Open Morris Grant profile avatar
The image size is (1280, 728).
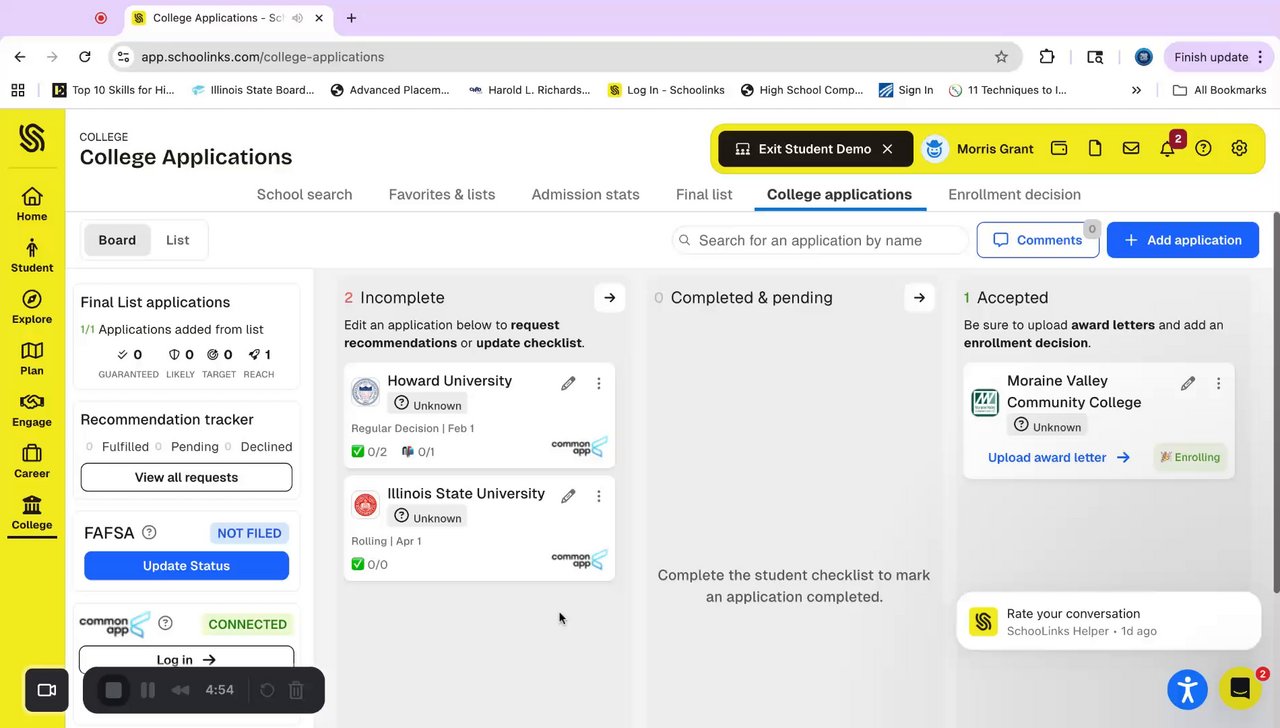(x=935, y=148)
